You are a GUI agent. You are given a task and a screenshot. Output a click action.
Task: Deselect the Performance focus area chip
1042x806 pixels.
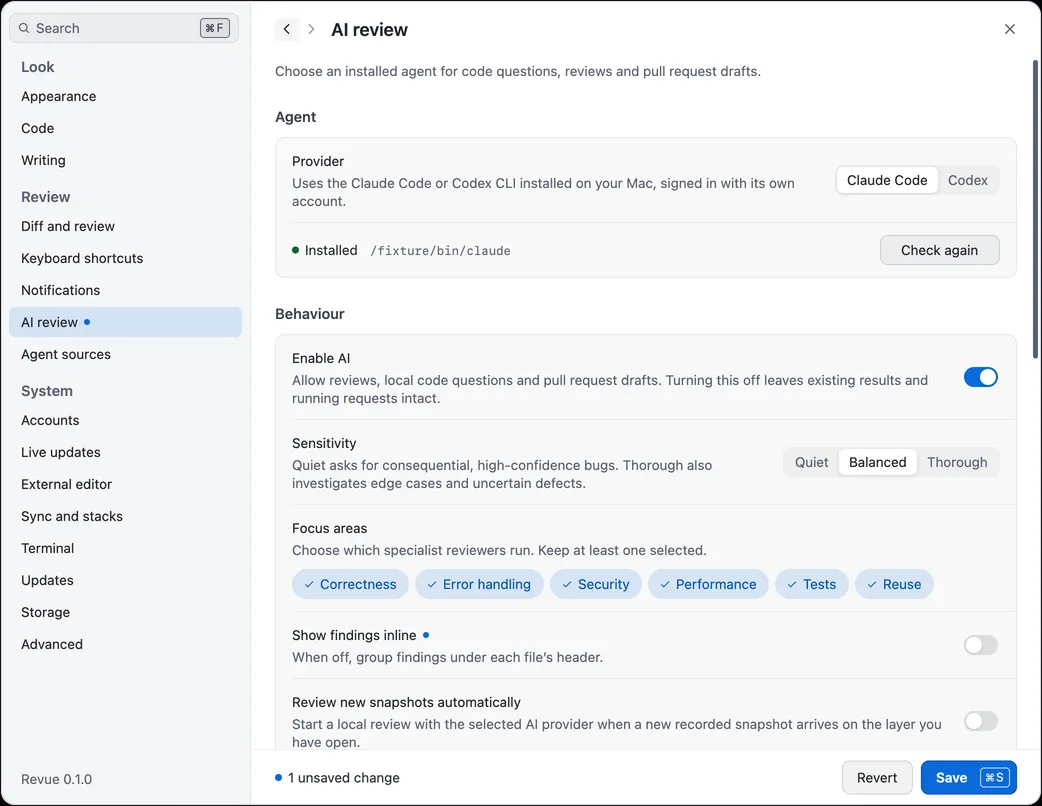tap(708, 584)
